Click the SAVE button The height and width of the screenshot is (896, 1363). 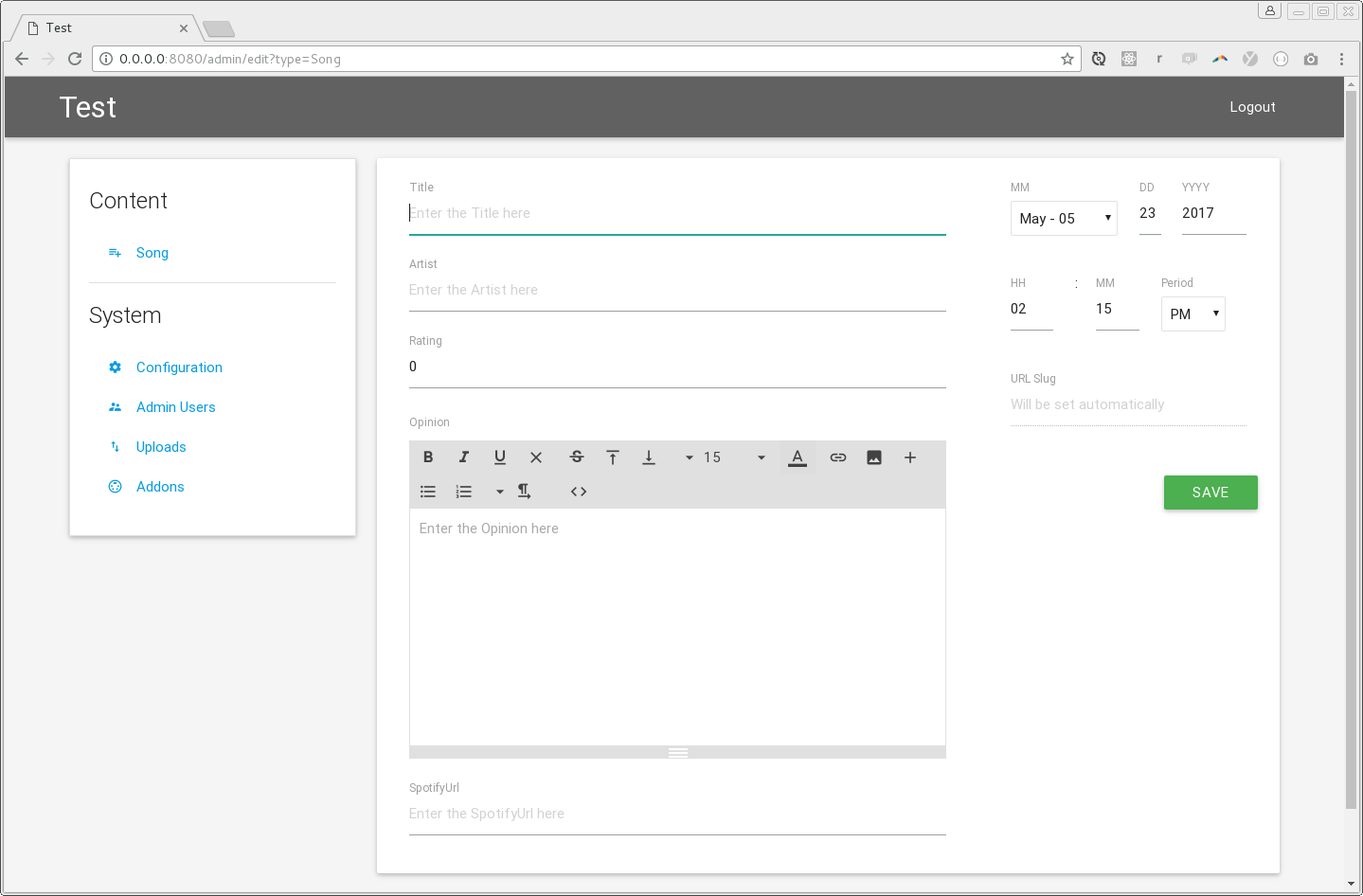(x=1210, y=493)
